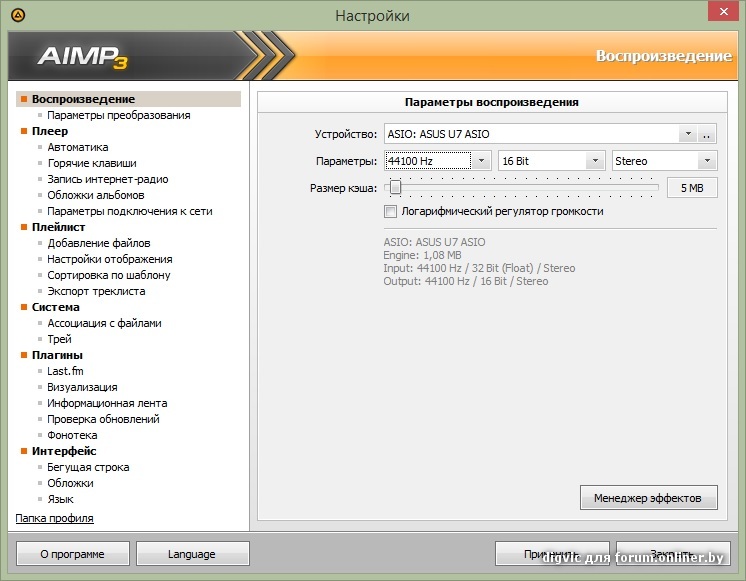Click the 5 MB cache value field

(x=692, y=188)
